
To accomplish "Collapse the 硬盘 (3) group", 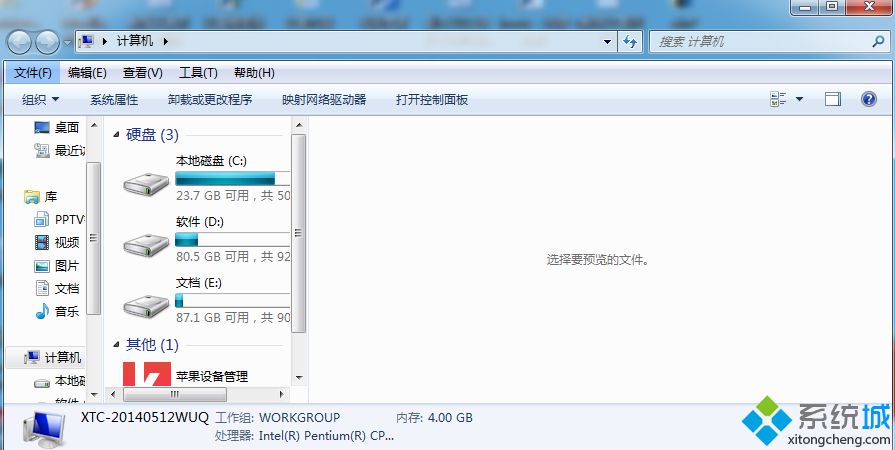I will pos(116,135).
